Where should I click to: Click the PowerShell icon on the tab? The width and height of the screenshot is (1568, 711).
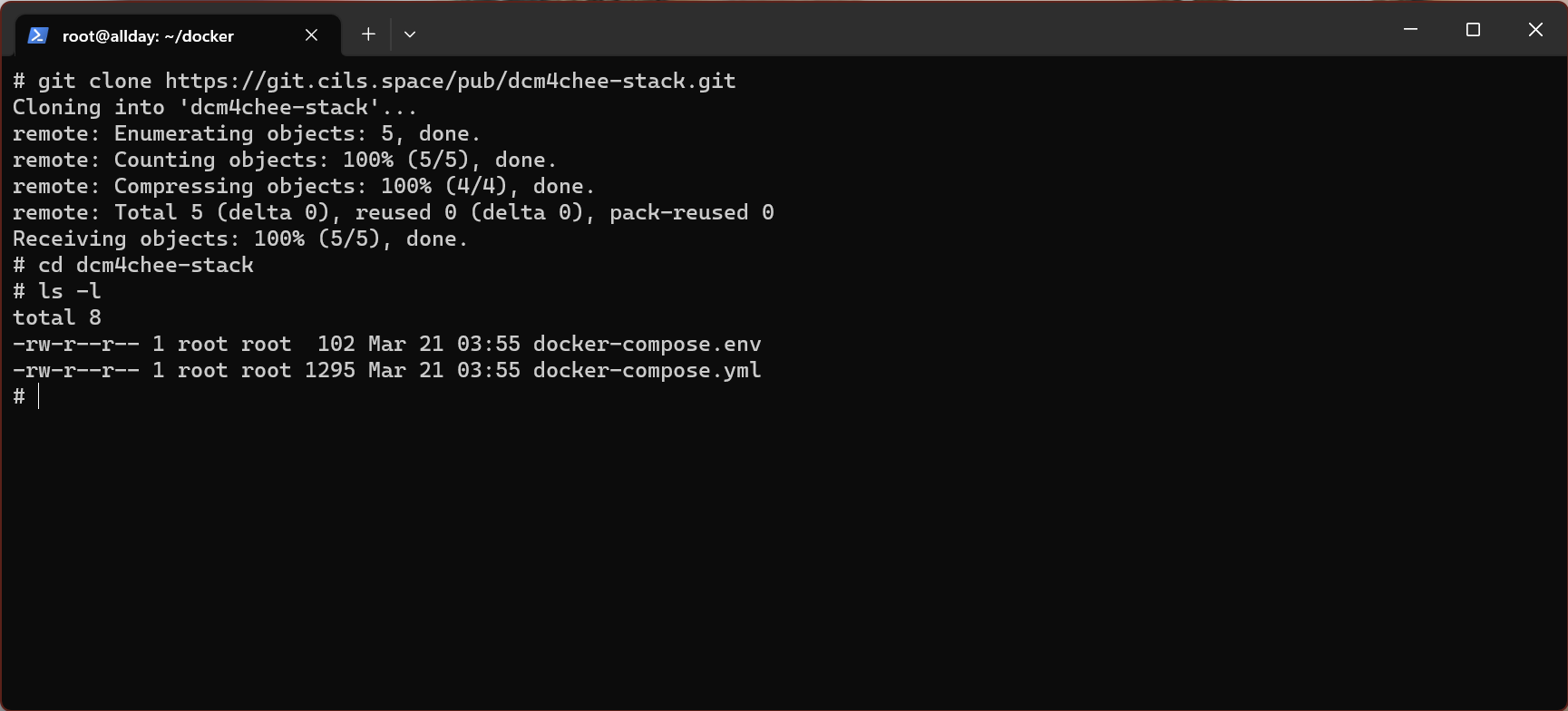(37, 35)
